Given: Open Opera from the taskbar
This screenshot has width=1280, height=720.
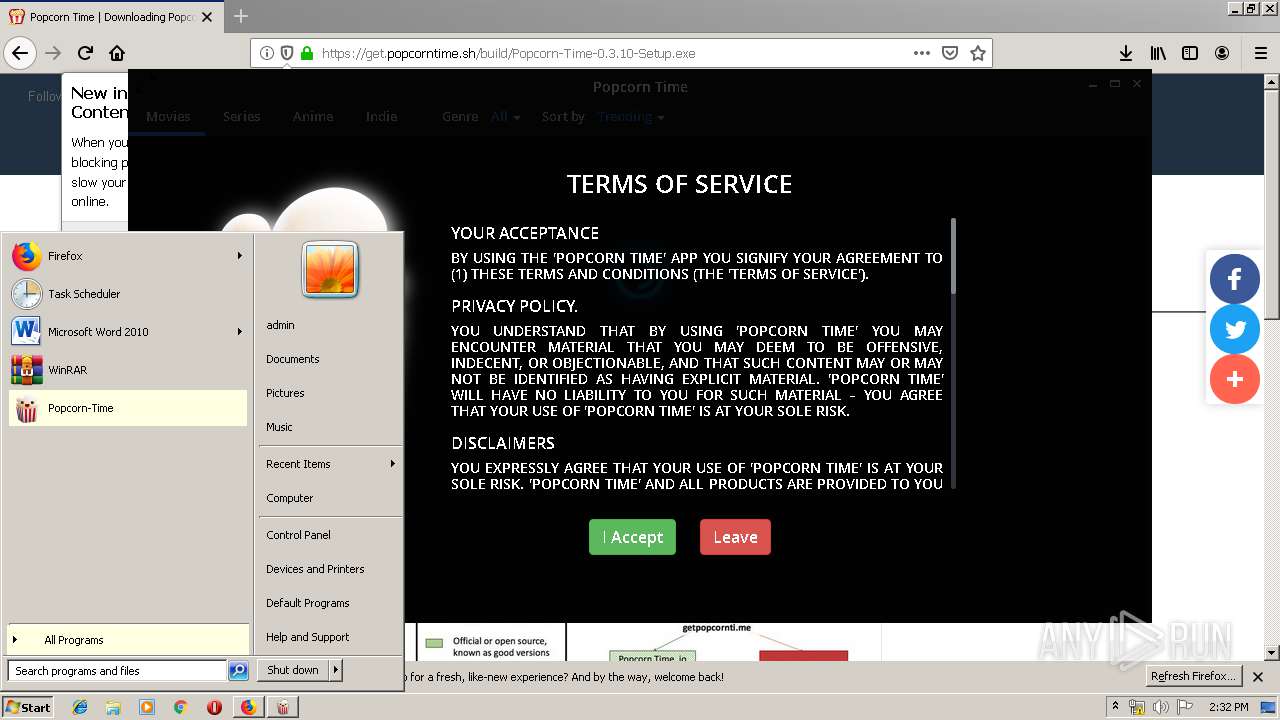Looking at the screenshot, I should 214,707.
